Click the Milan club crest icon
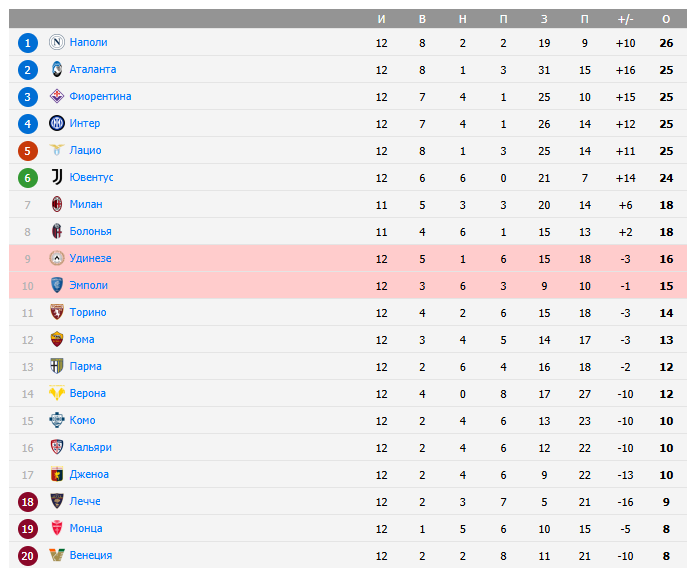Viewport: 693px width, 581px height. coord(57,204)
